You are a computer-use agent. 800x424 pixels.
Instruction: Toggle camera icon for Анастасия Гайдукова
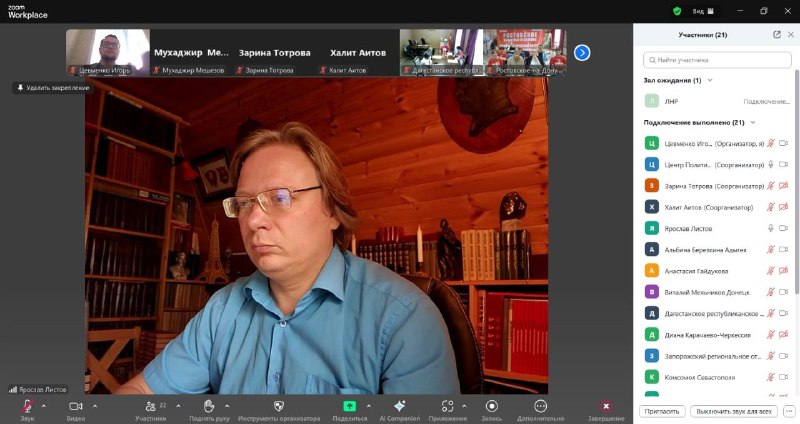tap(784, 270)
